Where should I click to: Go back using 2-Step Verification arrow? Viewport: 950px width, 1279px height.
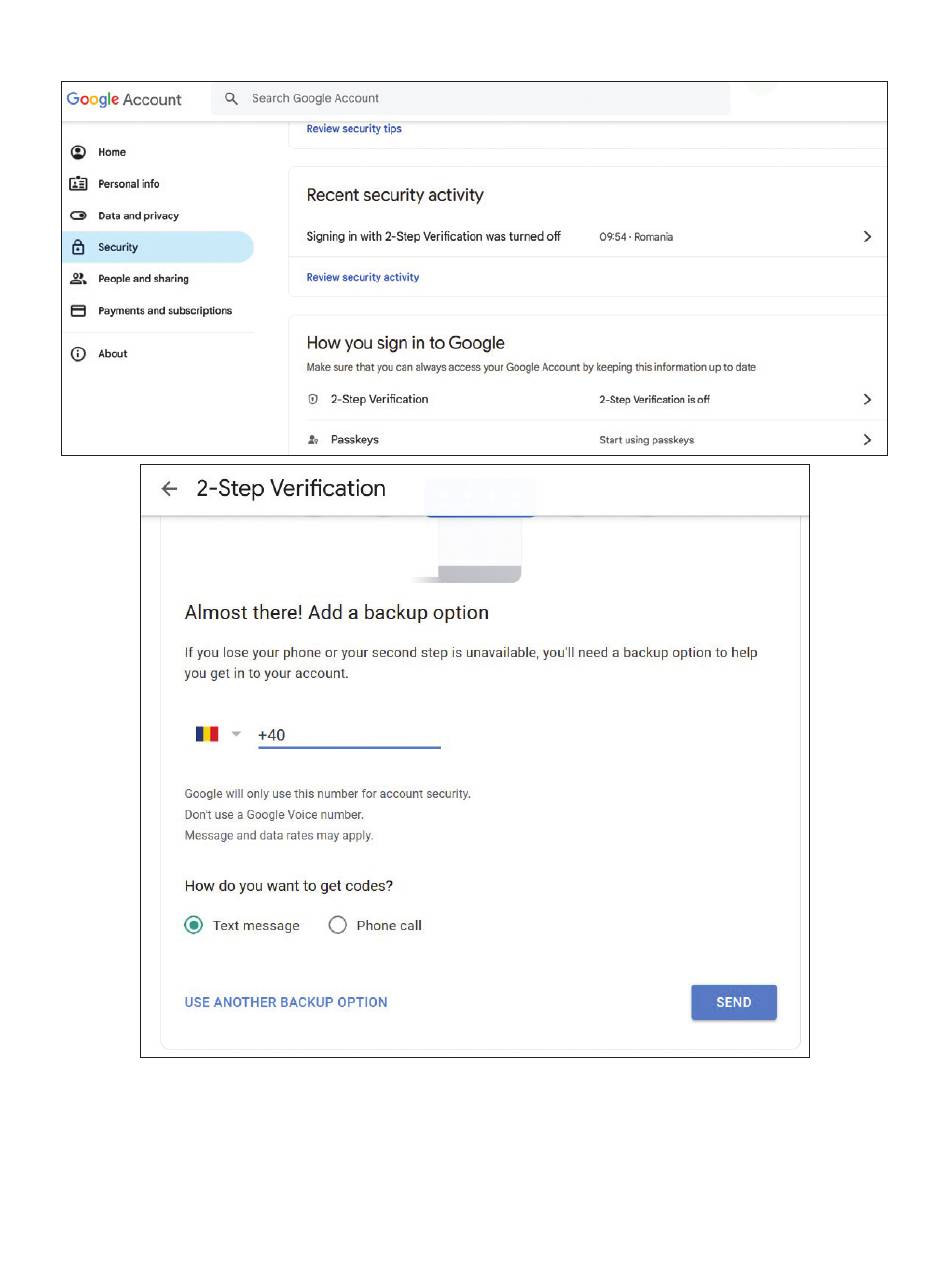tap(169, 489)
